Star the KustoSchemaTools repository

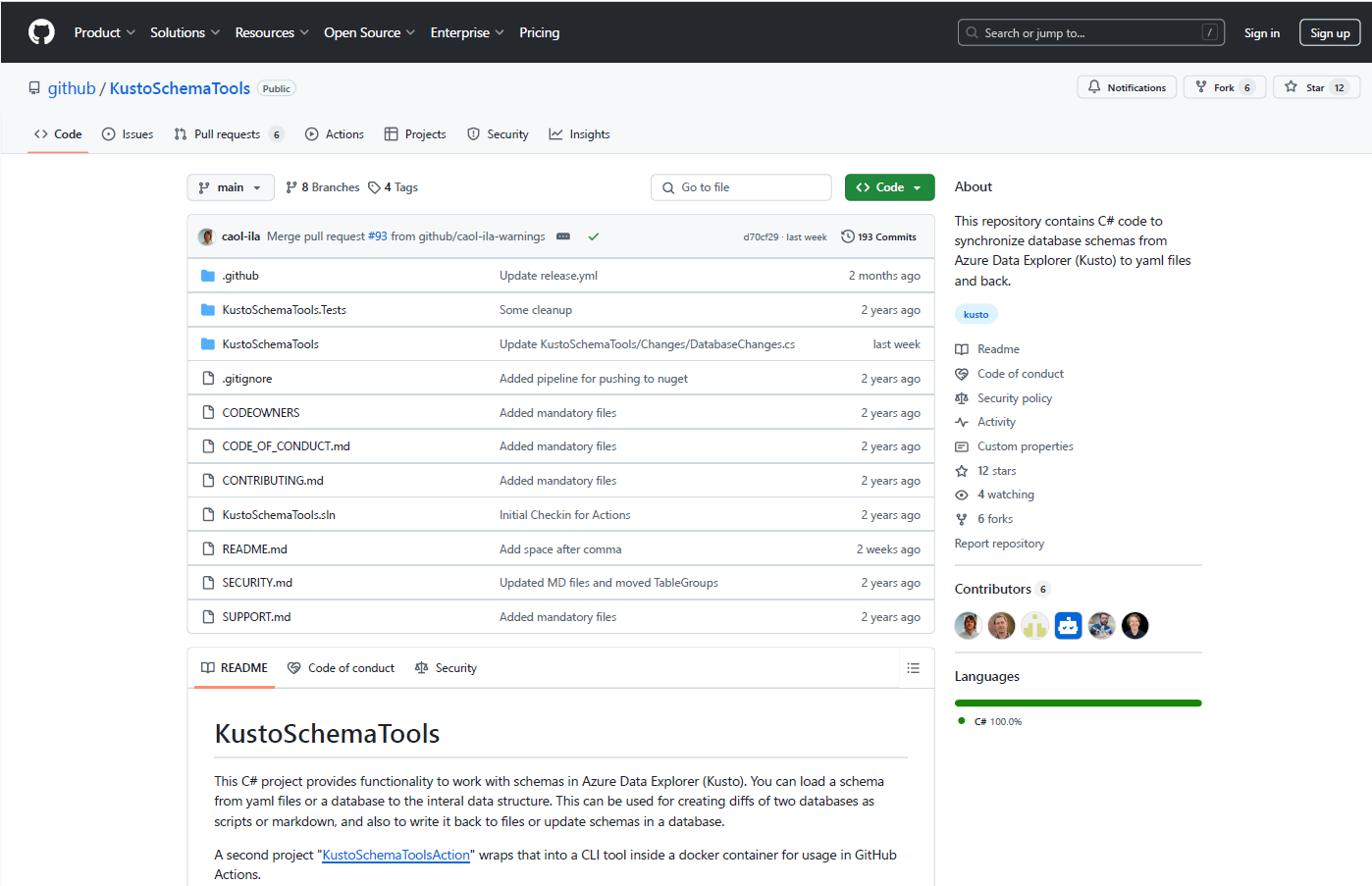[x=1315, y=87]
